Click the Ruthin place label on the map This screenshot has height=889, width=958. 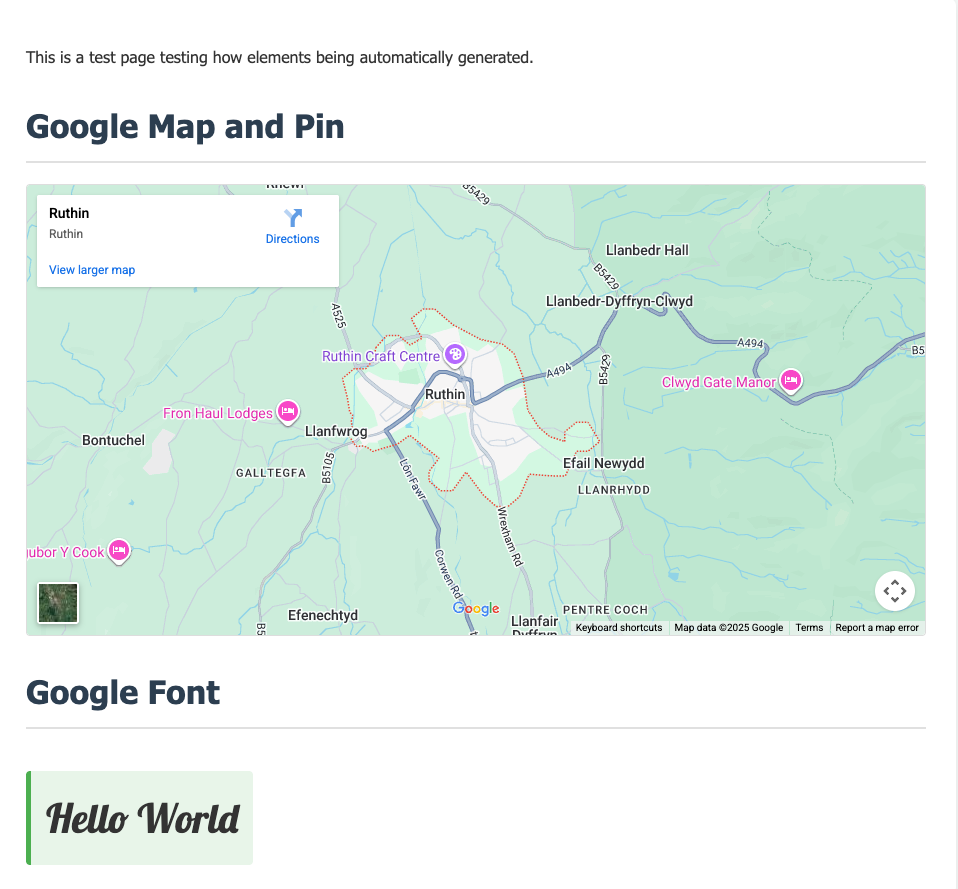click(x=443, y=393)
